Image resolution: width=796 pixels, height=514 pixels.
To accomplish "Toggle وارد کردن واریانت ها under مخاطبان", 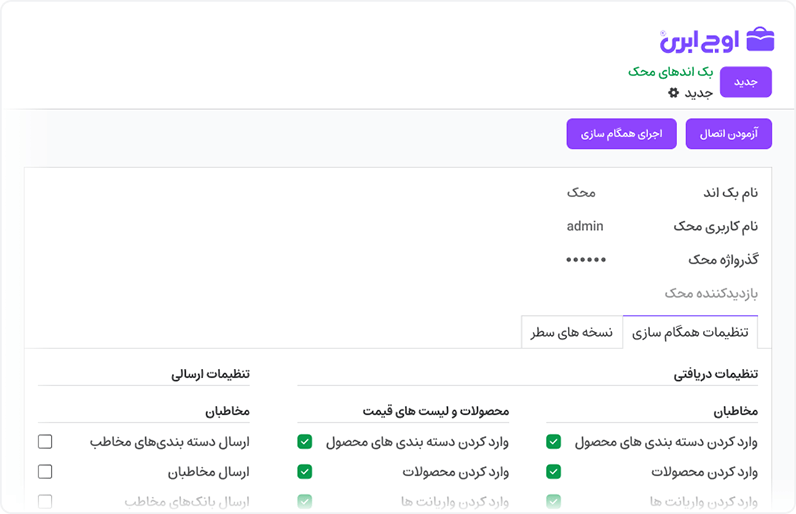I will click(553, 500).
